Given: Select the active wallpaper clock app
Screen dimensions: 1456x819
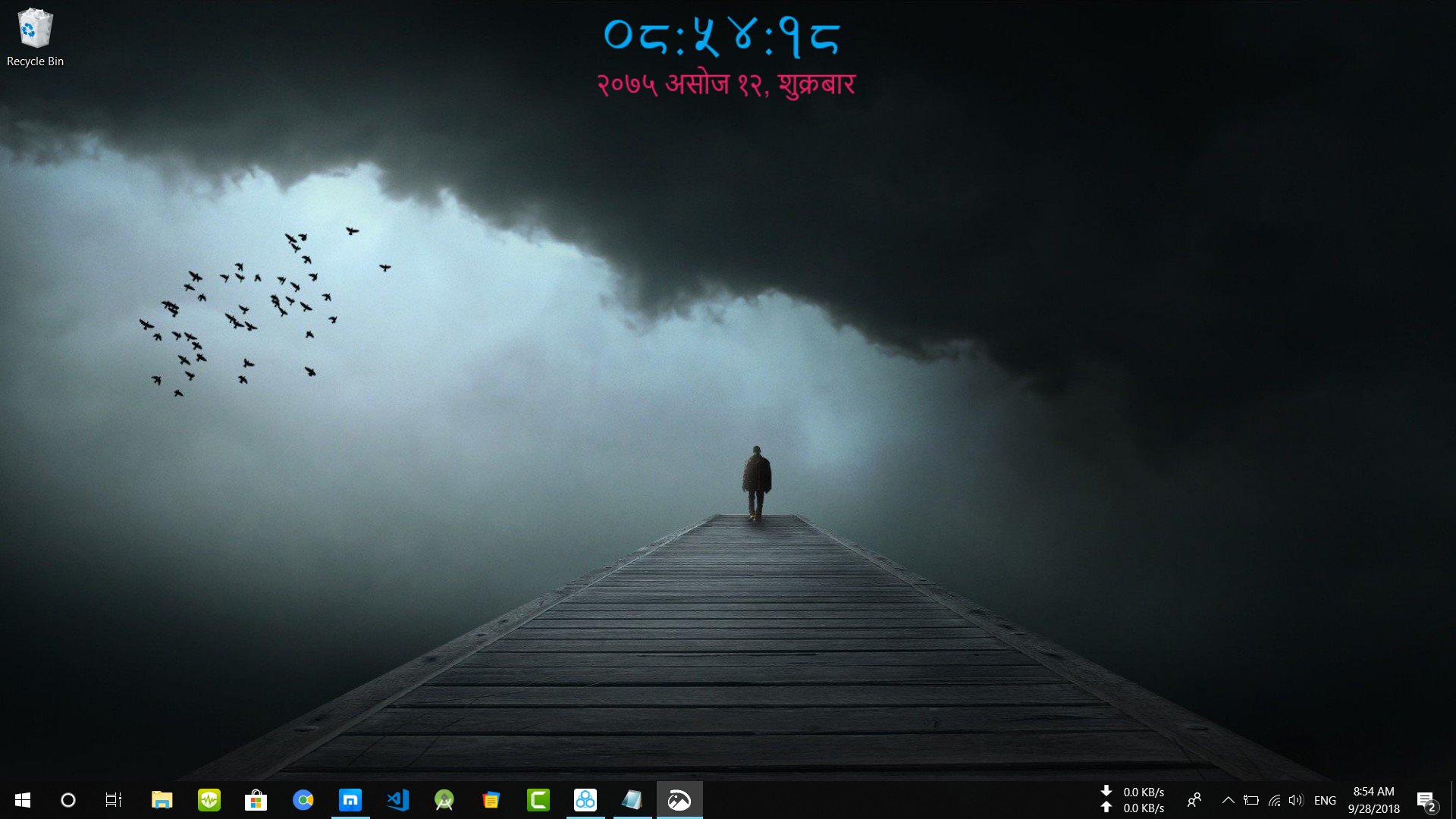Looking at the screenshot, I should click(x=679, y=799).
